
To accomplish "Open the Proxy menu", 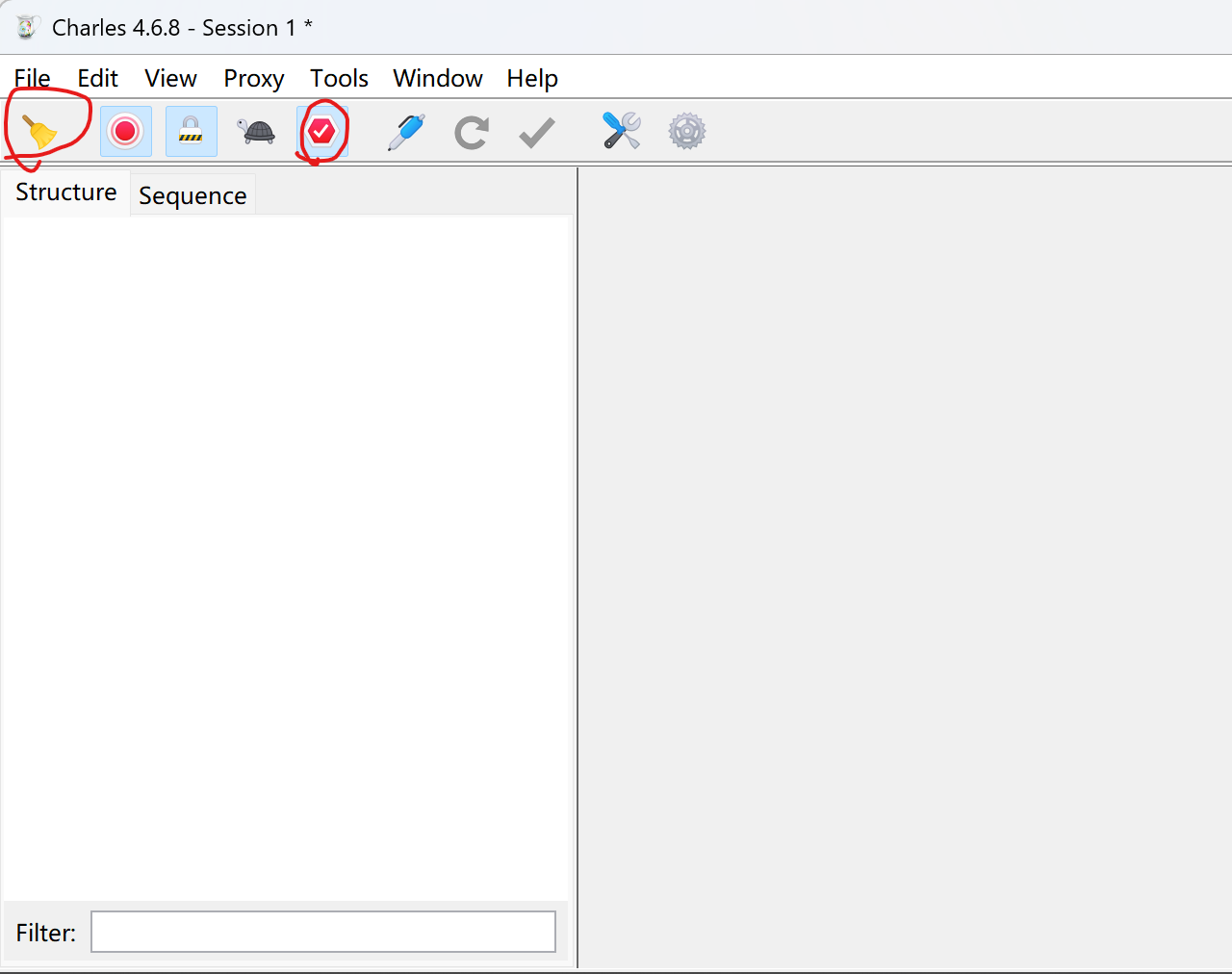I will (x=254, y=78).
